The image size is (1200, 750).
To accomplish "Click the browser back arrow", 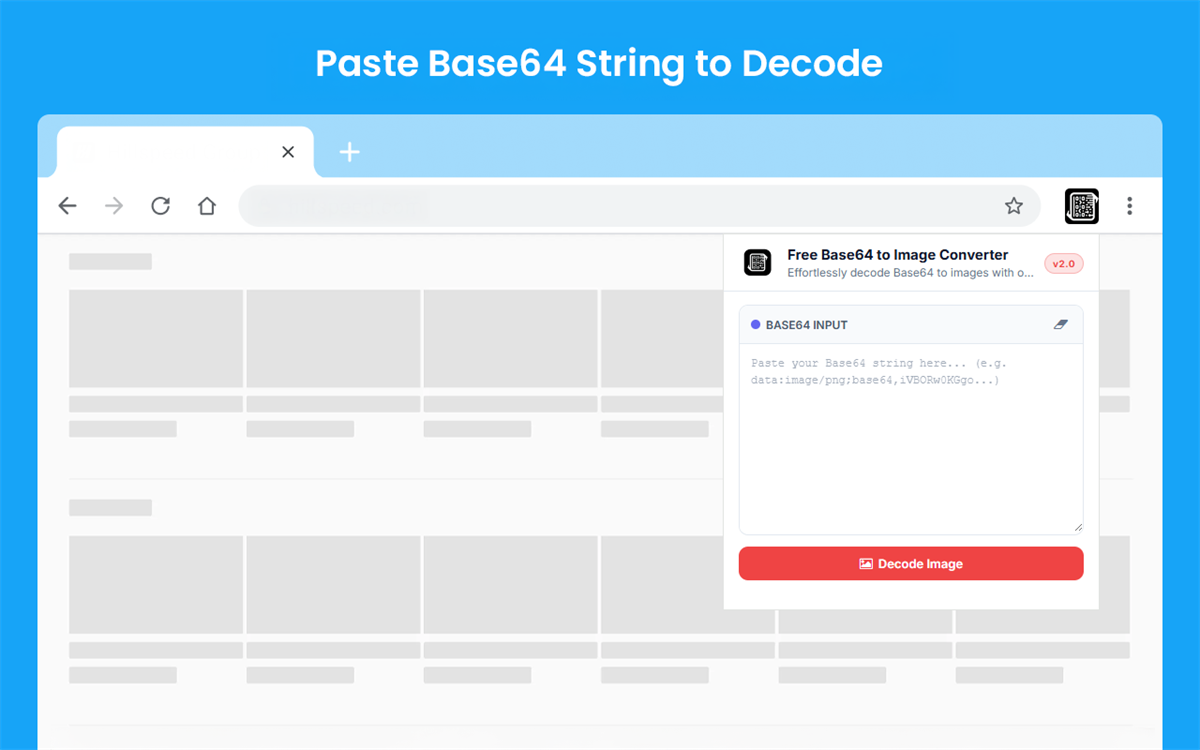I will coord(67,206).
